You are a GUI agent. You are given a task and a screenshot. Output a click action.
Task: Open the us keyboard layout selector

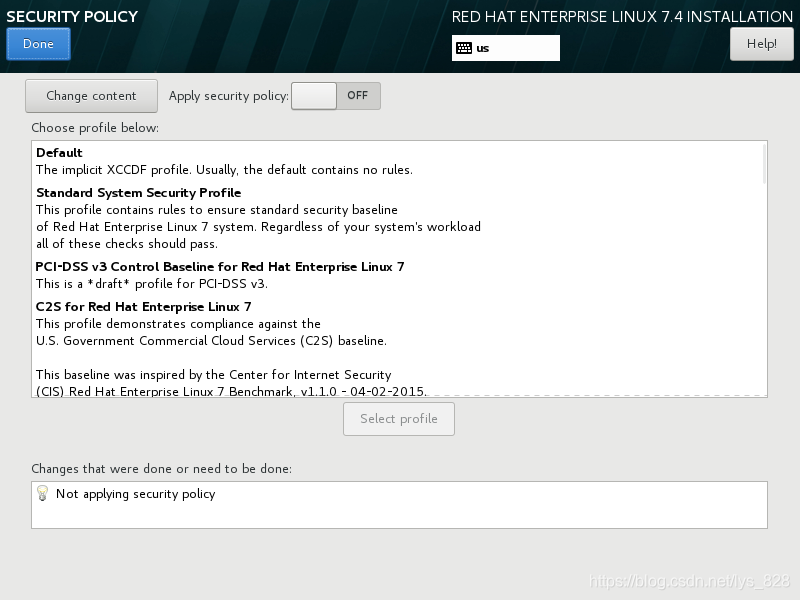506,48
